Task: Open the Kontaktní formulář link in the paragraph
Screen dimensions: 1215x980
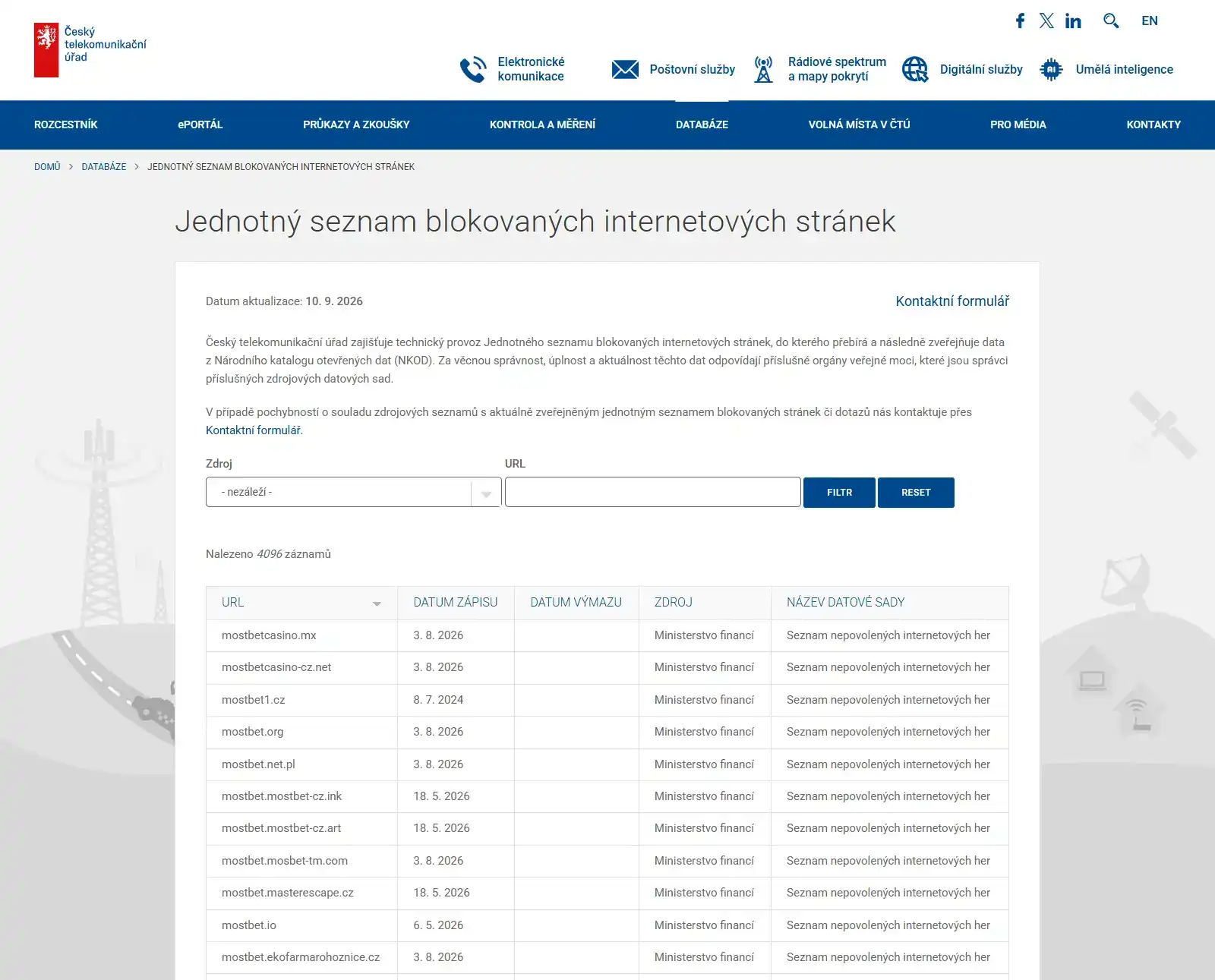Action: click(254, 430)
